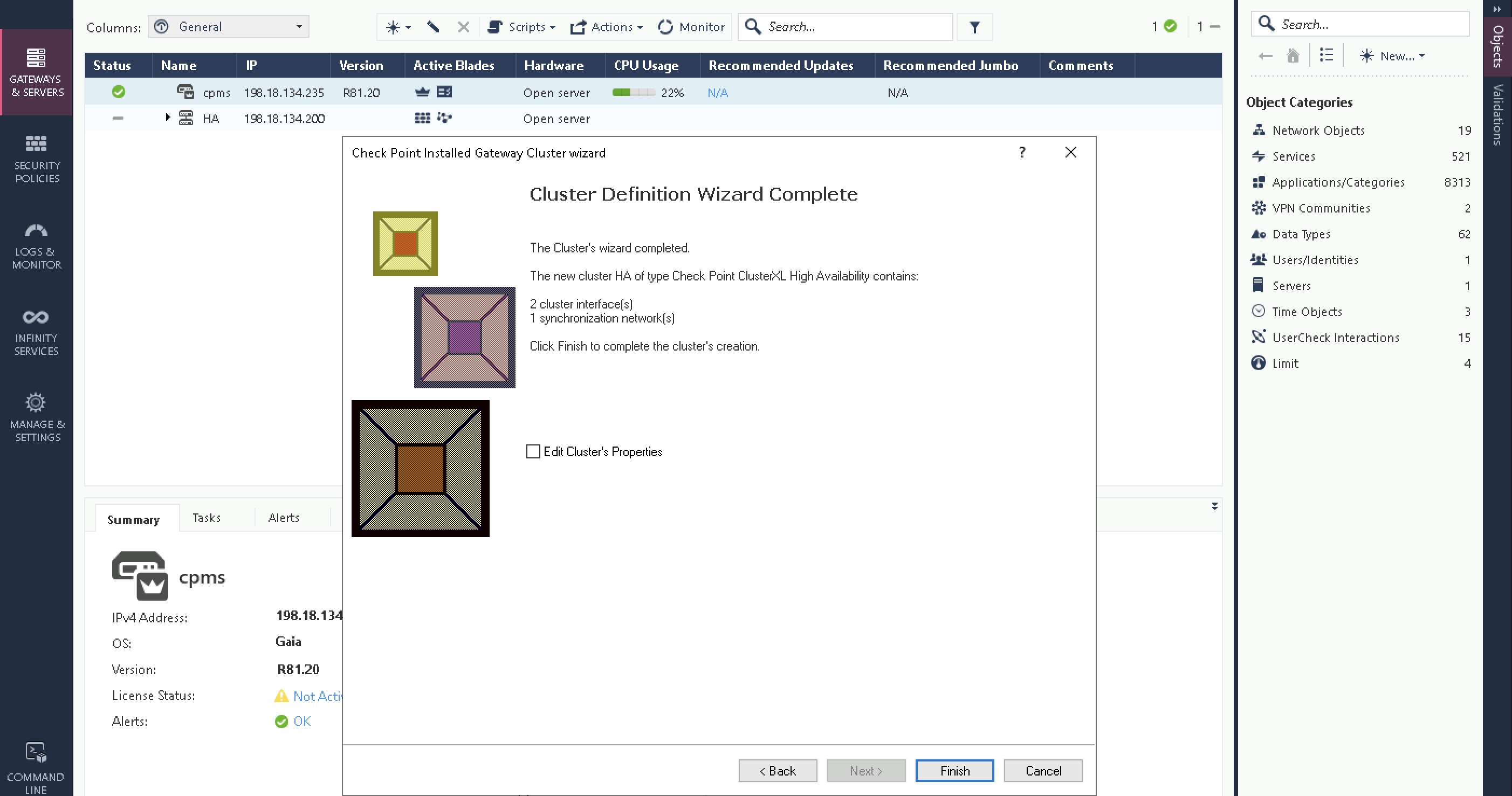1512x796 pixels.
Task: Open the Columns General dropdown
Action: tap(229, 27)
